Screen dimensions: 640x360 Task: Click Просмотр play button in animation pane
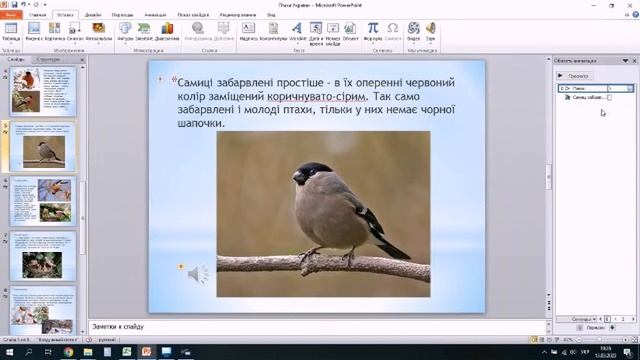(x=574, y=76)
